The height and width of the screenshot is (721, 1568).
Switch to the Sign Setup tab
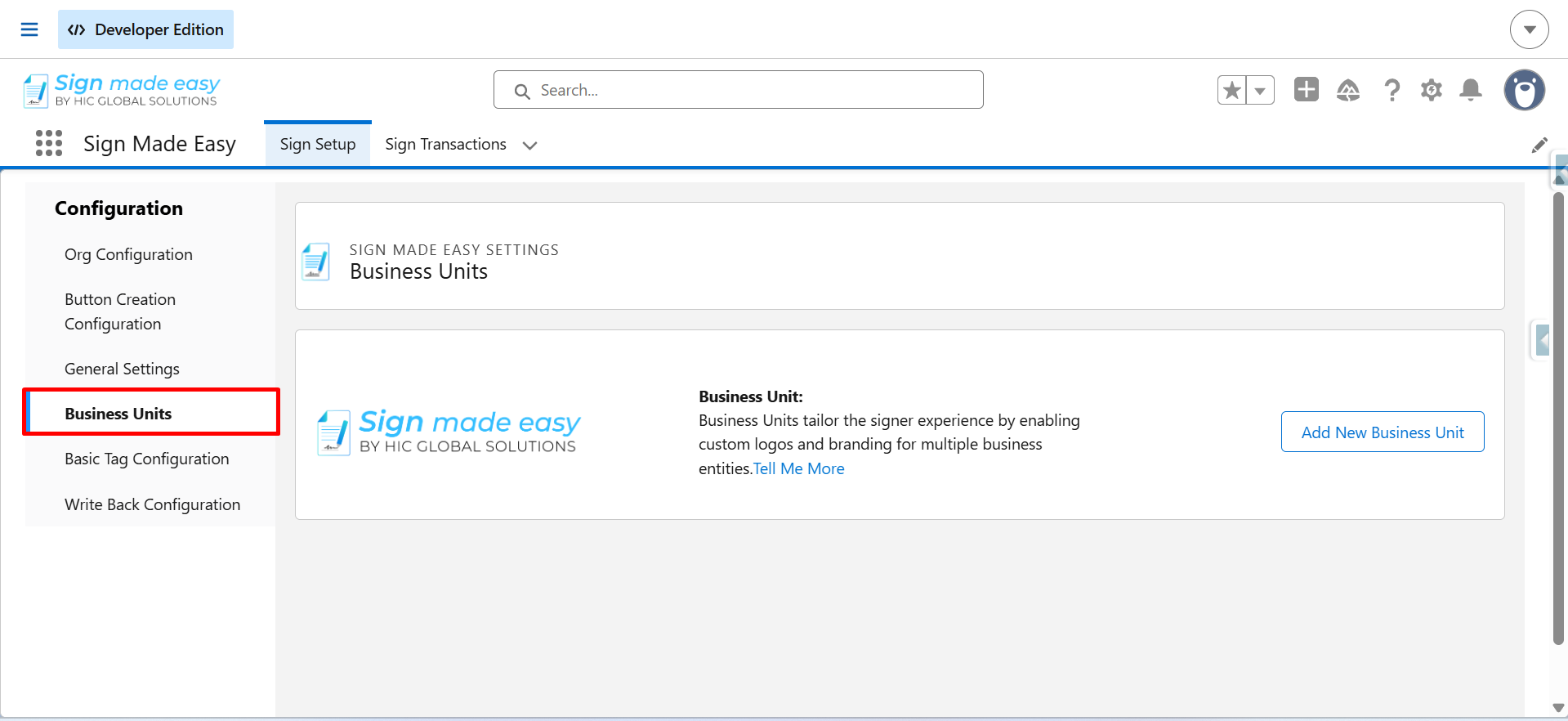point(318,144)
